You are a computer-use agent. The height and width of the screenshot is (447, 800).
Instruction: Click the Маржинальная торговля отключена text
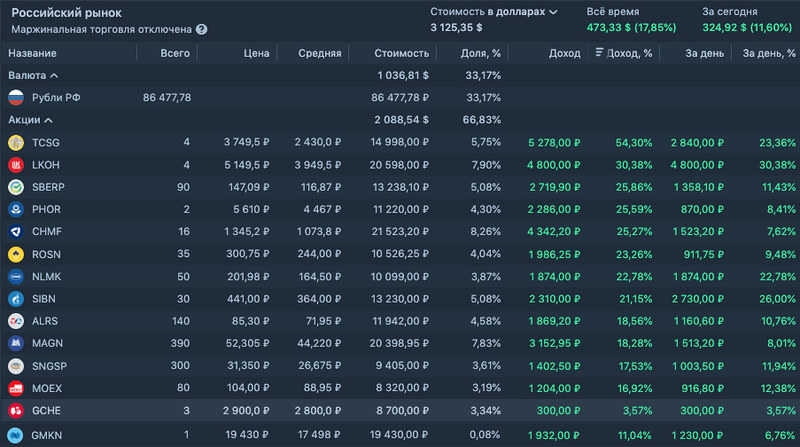tap(102, 30)
